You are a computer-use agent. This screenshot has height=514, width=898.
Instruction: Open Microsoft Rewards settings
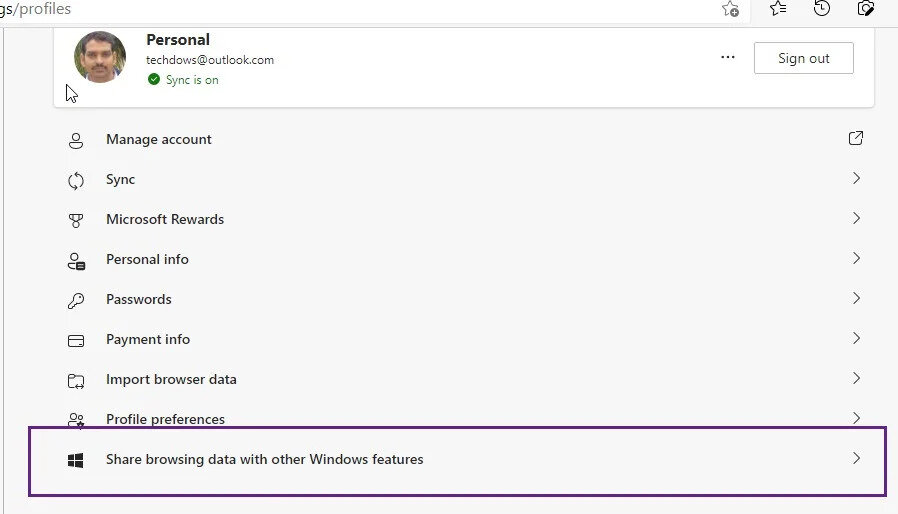click(464, 219)
